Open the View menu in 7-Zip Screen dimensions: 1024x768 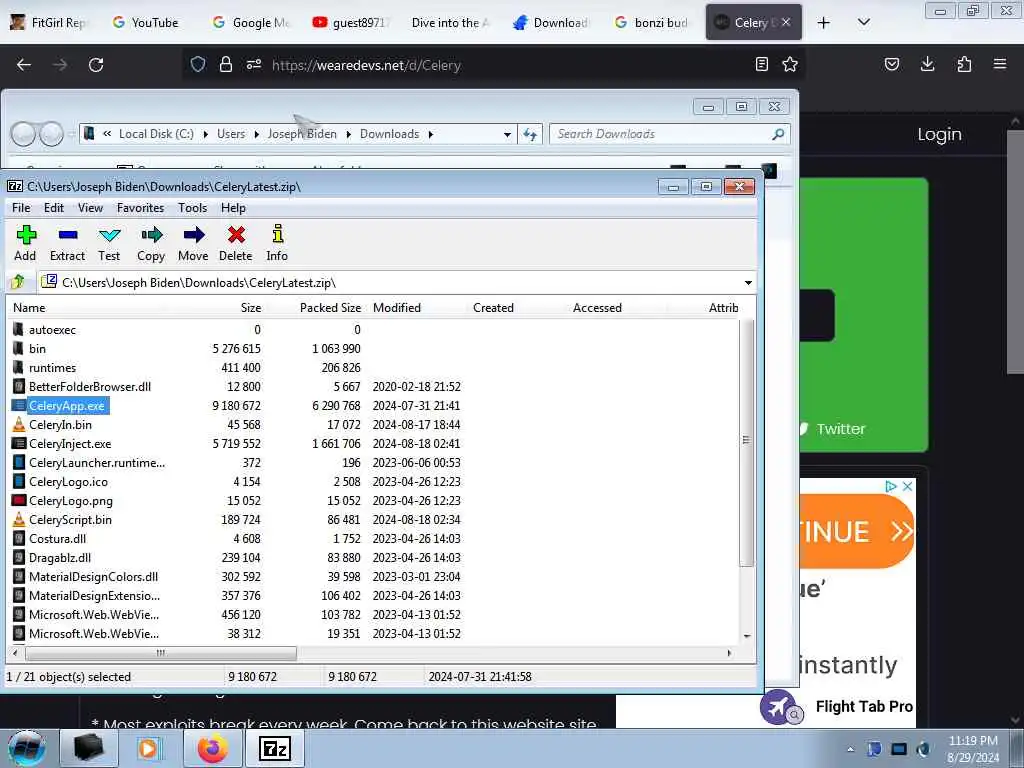point(90,208)
